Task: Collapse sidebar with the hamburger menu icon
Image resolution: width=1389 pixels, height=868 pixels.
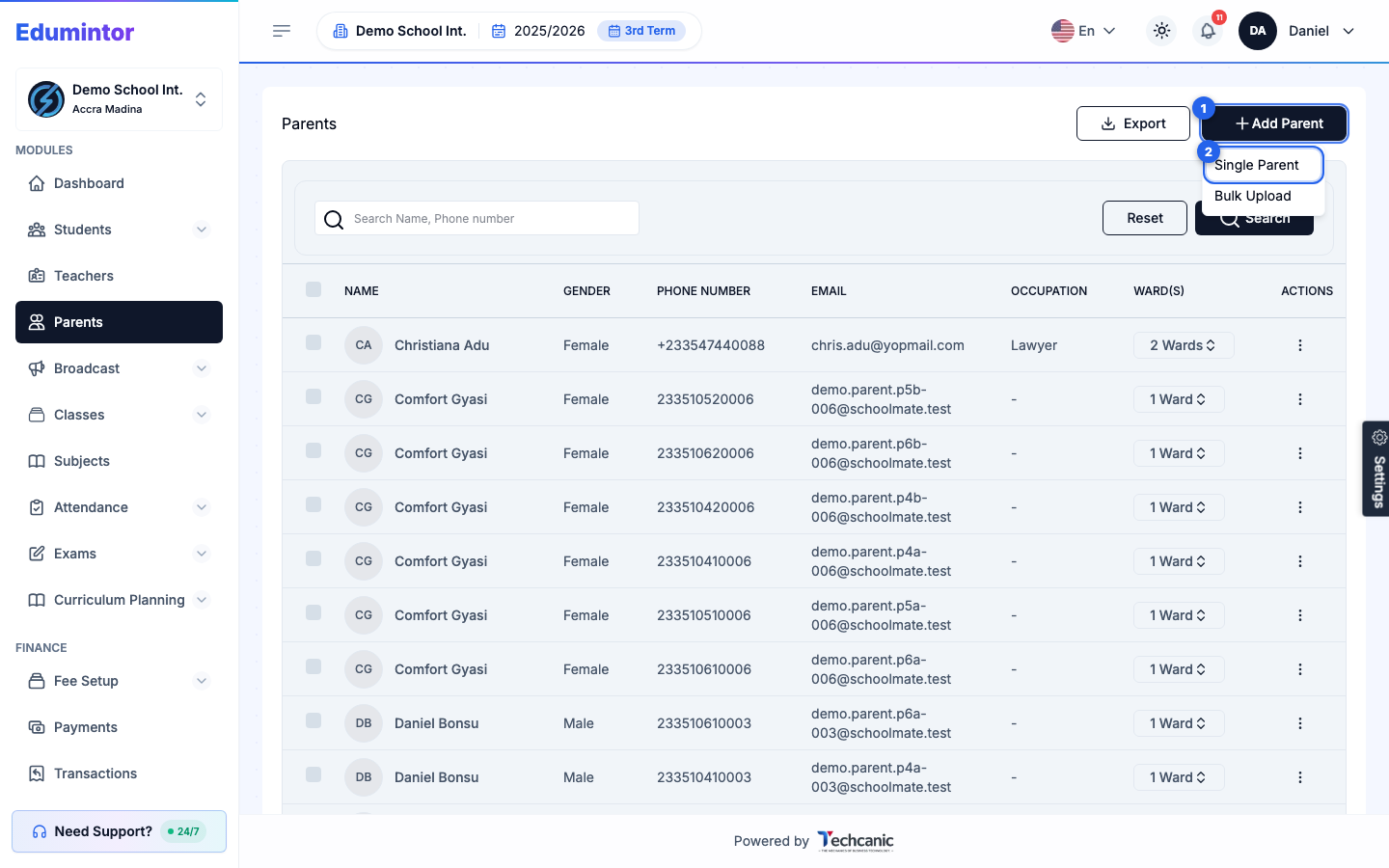Action: [x=282, y=31]
